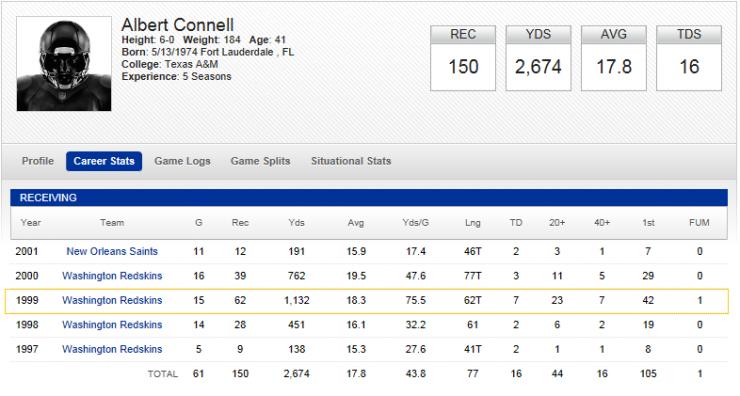Select the Career Stats tab
Screen dimensions: 740x396
[x=104, y=161]
